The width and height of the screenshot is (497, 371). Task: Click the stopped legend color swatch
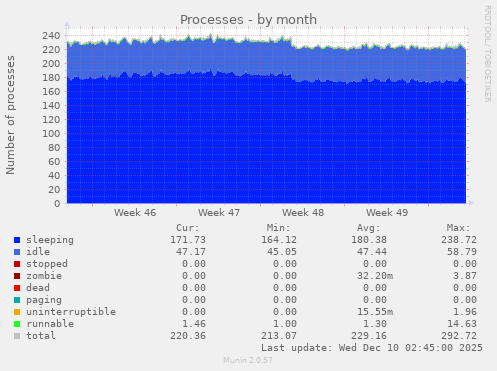tap(17, 264)
